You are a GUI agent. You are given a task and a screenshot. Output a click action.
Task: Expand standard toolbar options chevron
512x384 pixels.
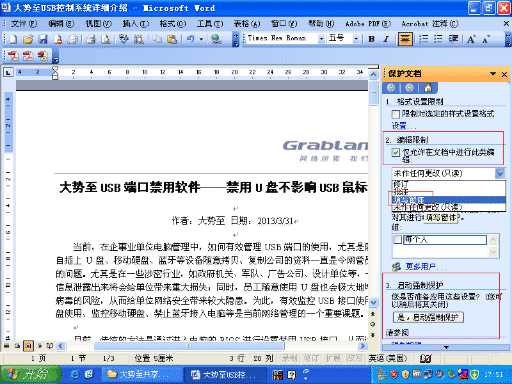point(236,39)
